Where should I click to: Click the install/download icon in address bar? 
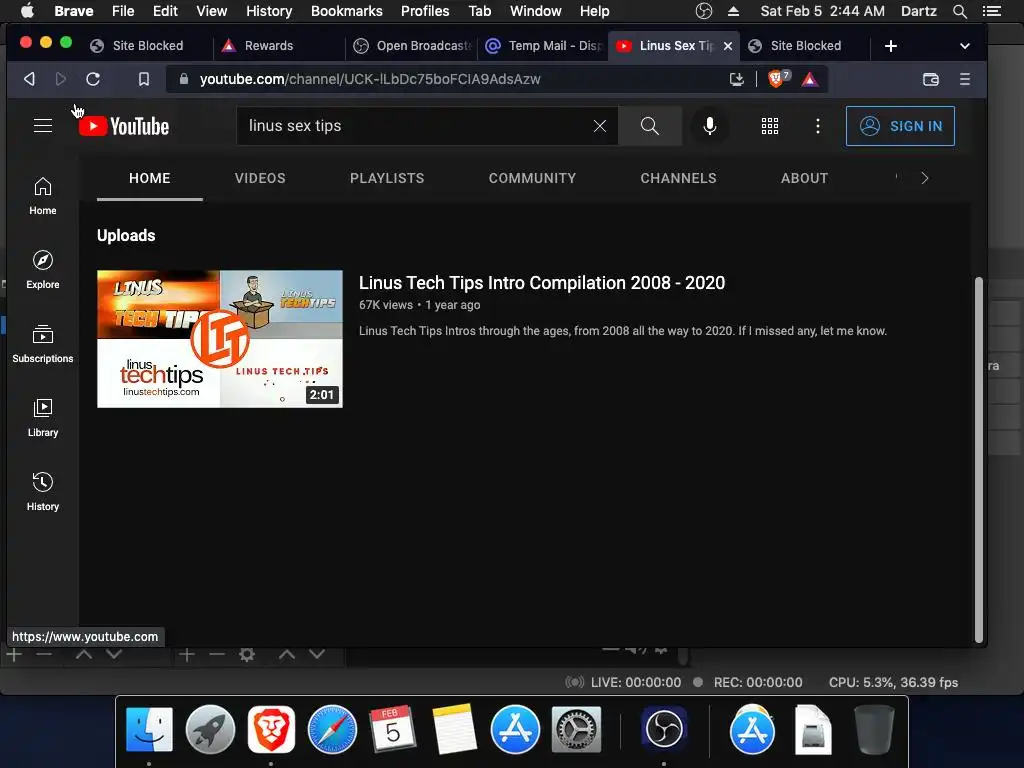point(737,79)
